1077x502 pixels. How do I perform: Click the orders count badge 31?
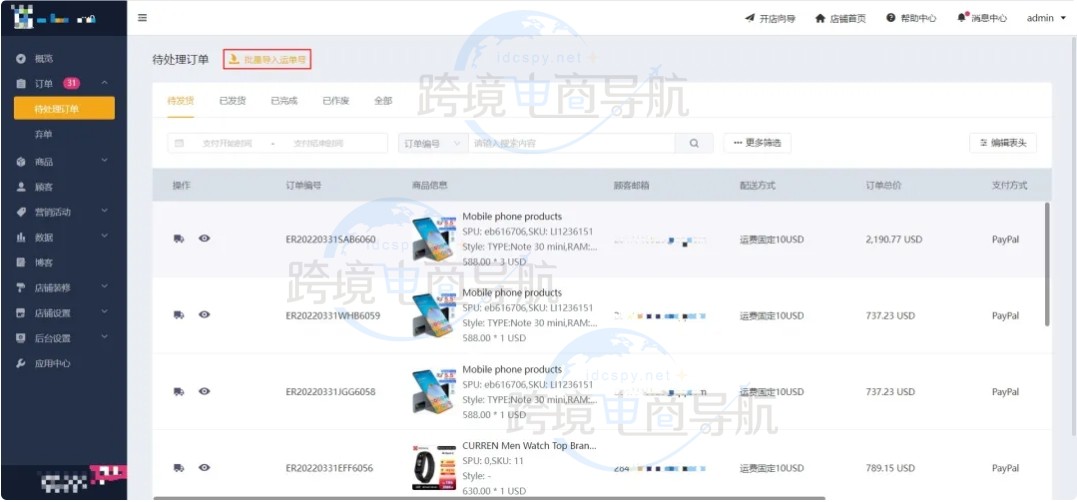[71, 84]
